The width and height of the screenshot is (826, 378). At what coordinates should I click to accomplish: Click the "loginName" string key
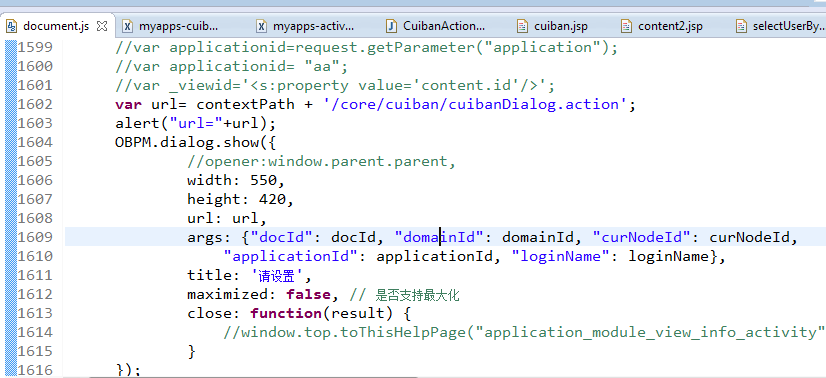click(561, 256)
